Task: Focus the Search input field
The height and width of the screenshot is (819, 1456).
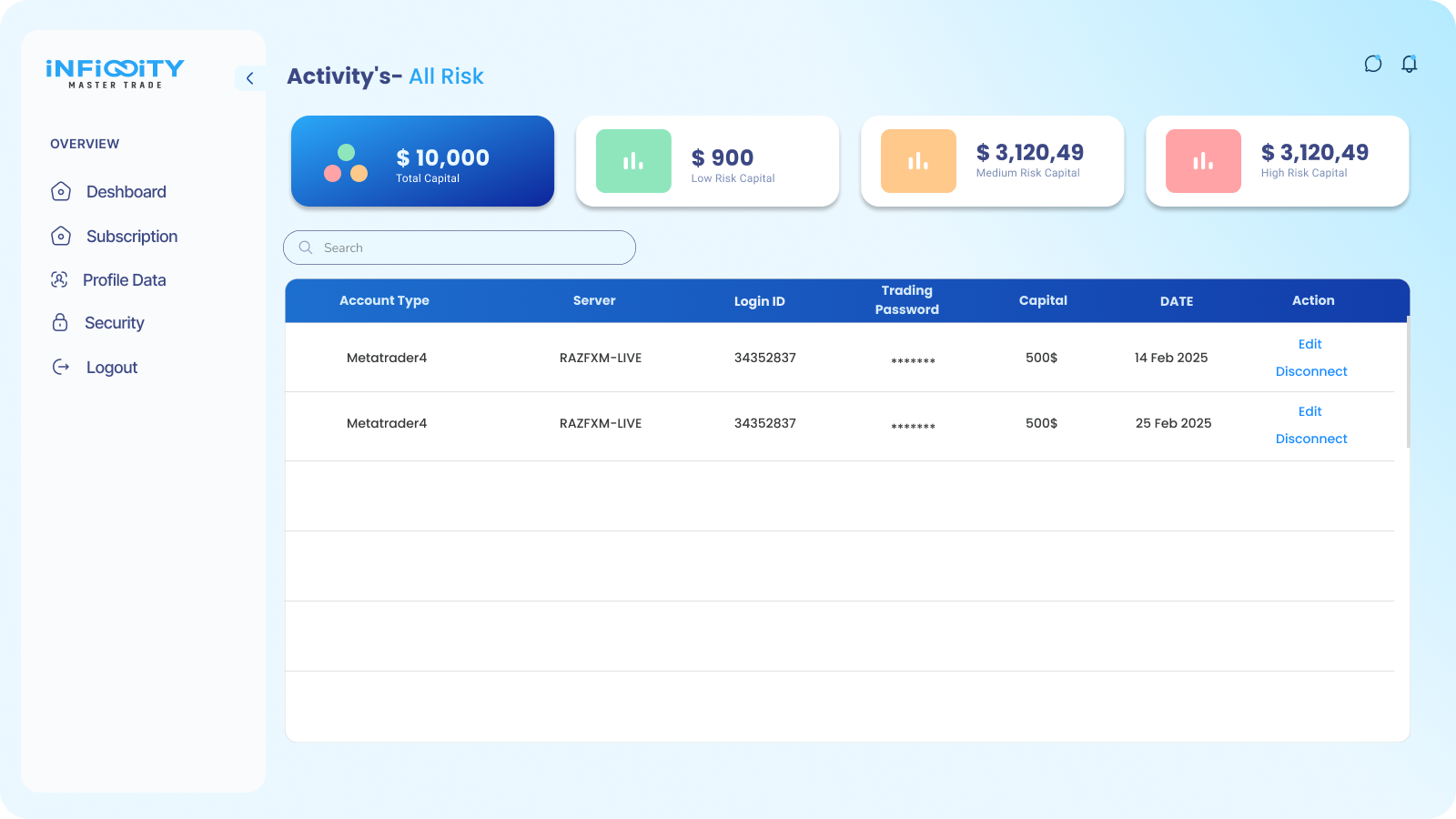Action: tap(460, 248)
